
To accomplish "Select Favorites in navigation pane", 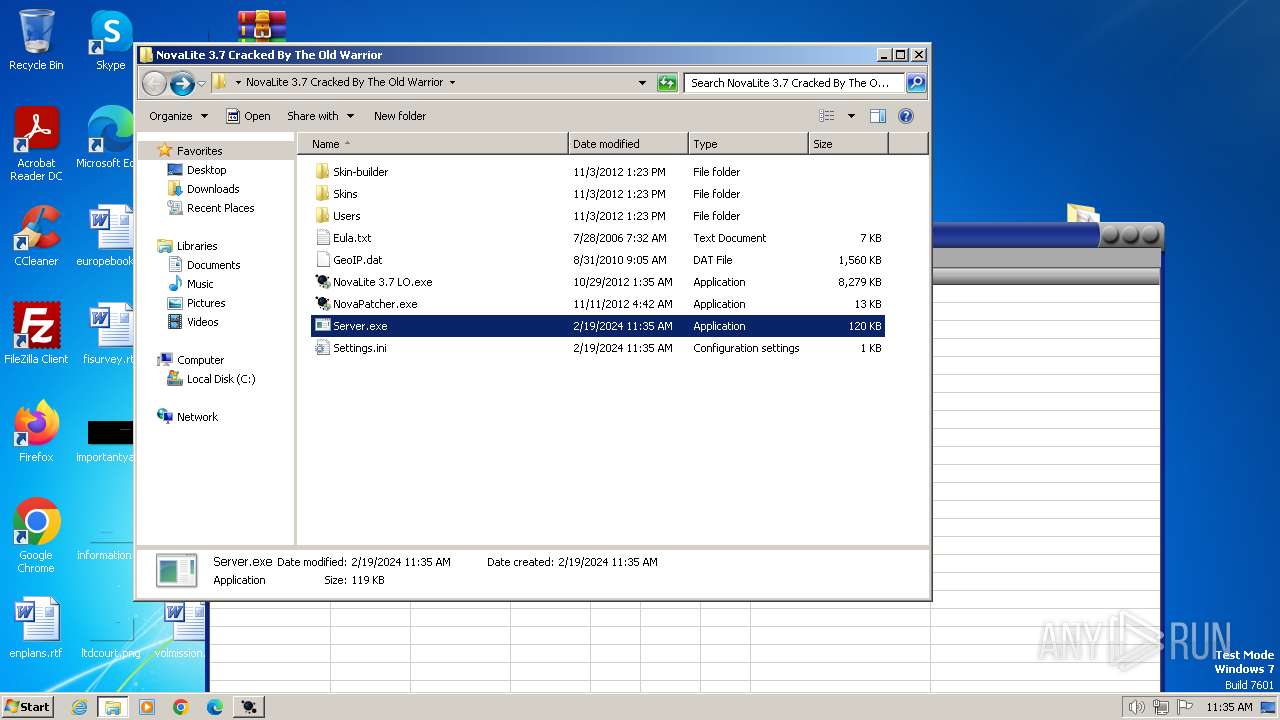I will coord(199,151).
